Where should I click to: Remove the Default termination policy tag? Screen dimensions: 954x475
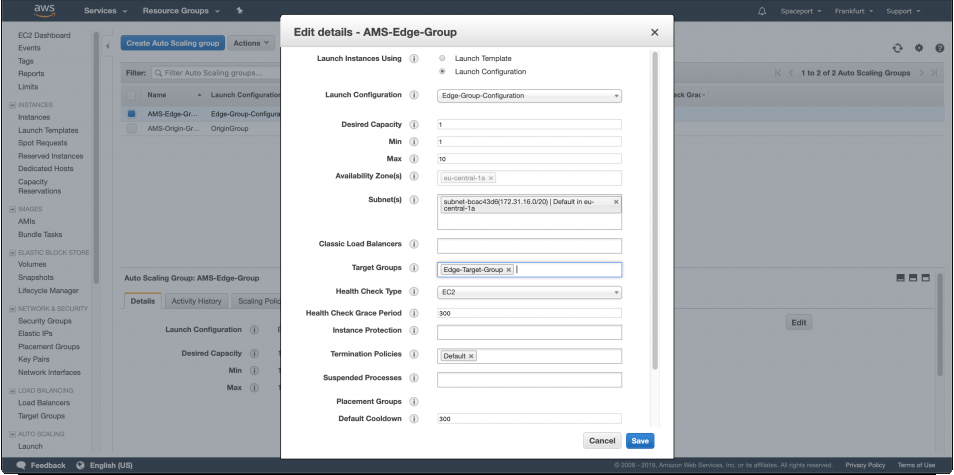(471, 356)
